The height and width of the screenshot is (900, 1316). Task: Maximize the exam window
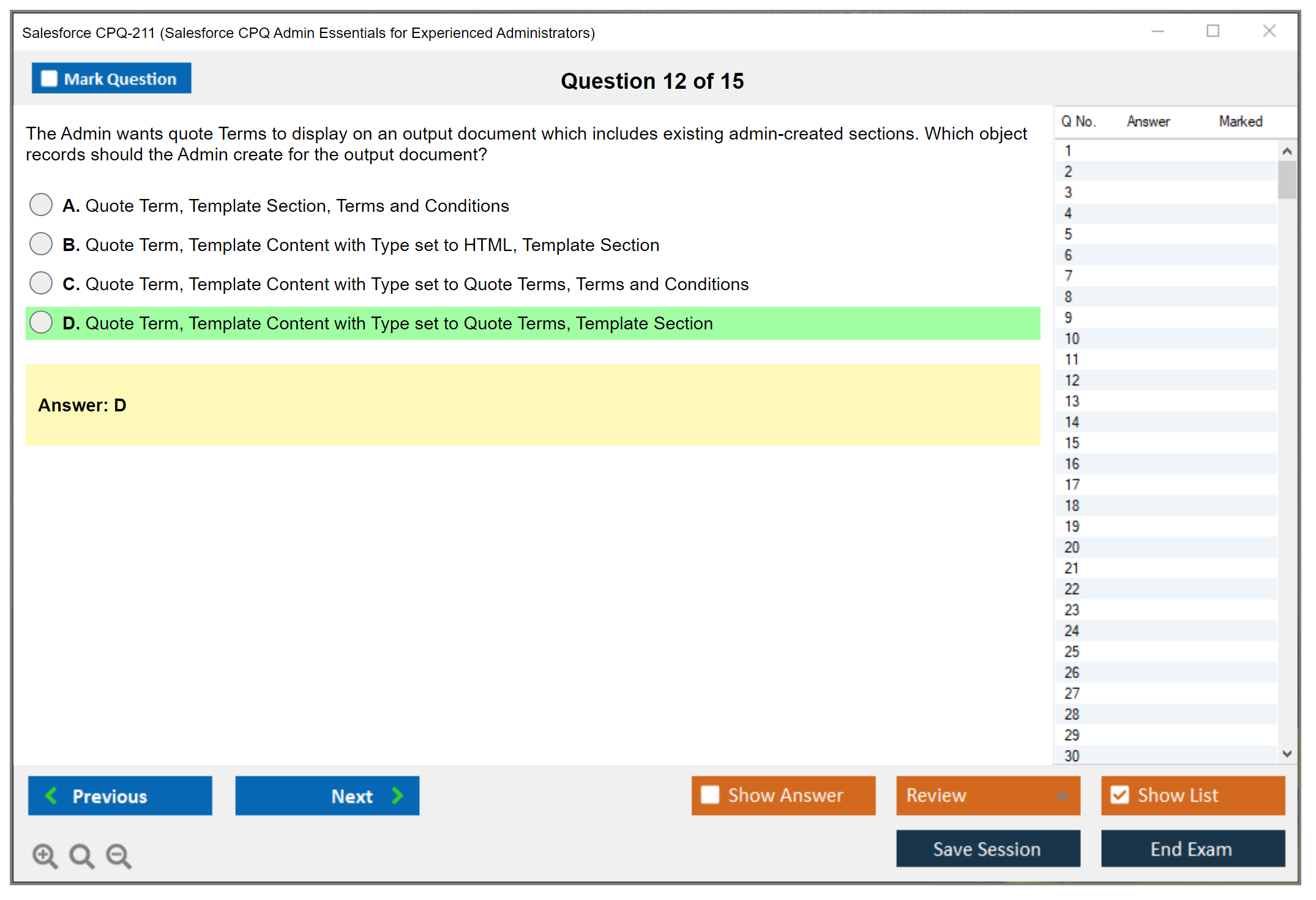(1213, 31)
